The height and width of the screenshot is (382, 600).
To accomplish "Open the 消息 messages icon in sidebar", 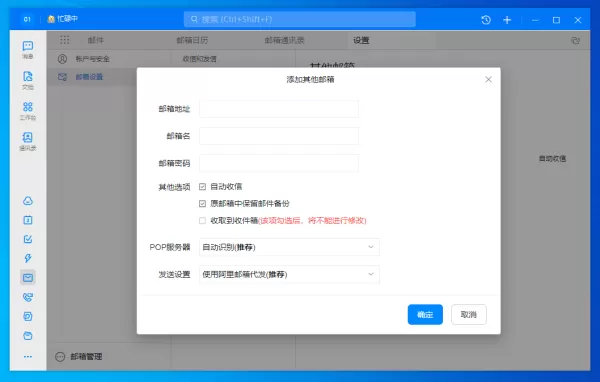I will tap(28, 50).
